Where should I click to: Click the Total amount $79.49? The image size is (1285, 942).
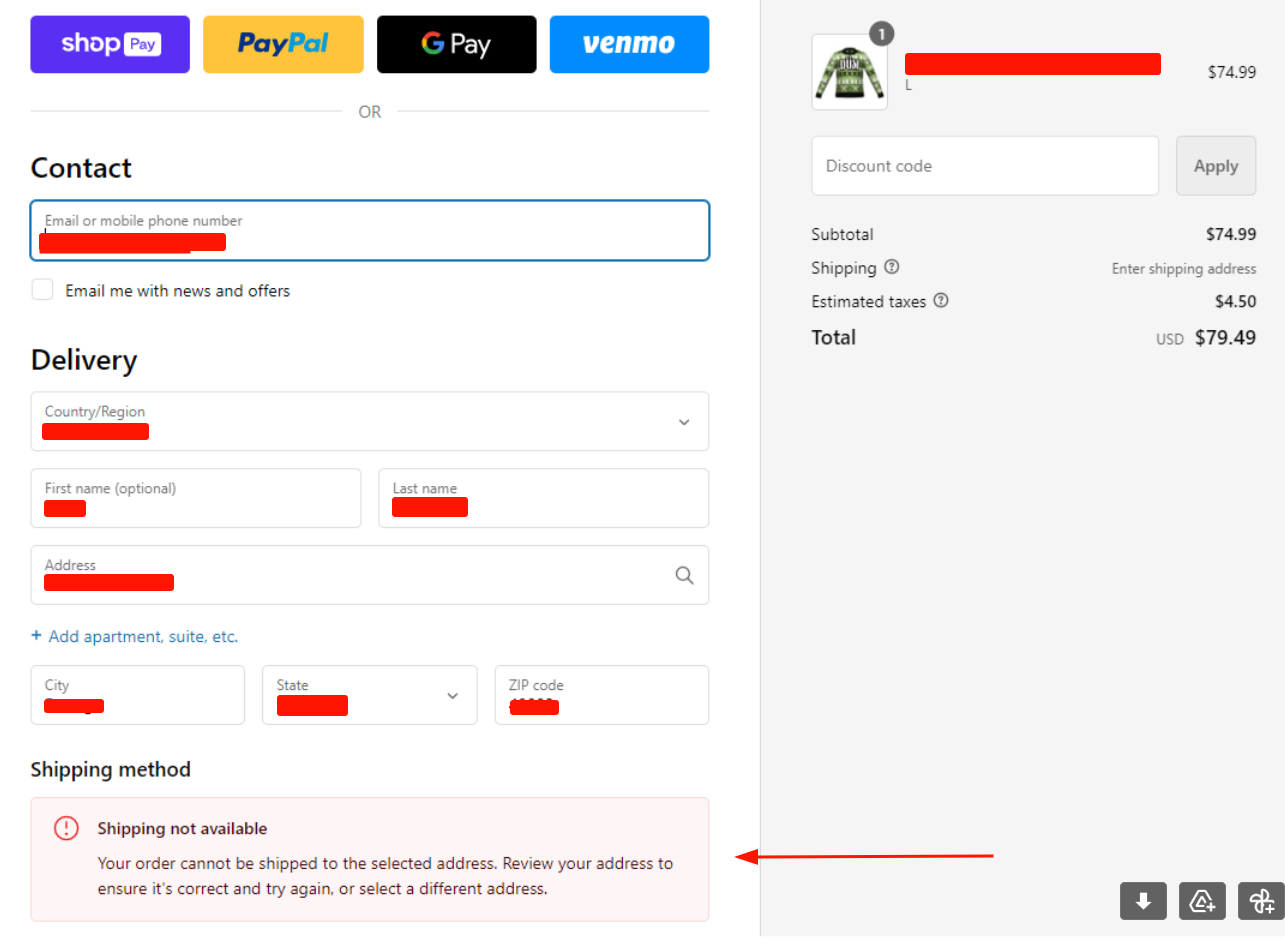[x=1225, y=338]
